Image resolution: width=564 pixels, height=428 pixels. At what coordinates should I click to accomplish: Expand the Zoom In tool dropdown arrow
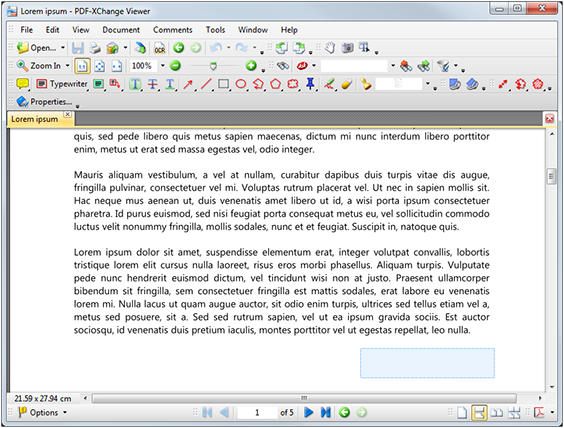pyautogui.click(x=67, y=66)
